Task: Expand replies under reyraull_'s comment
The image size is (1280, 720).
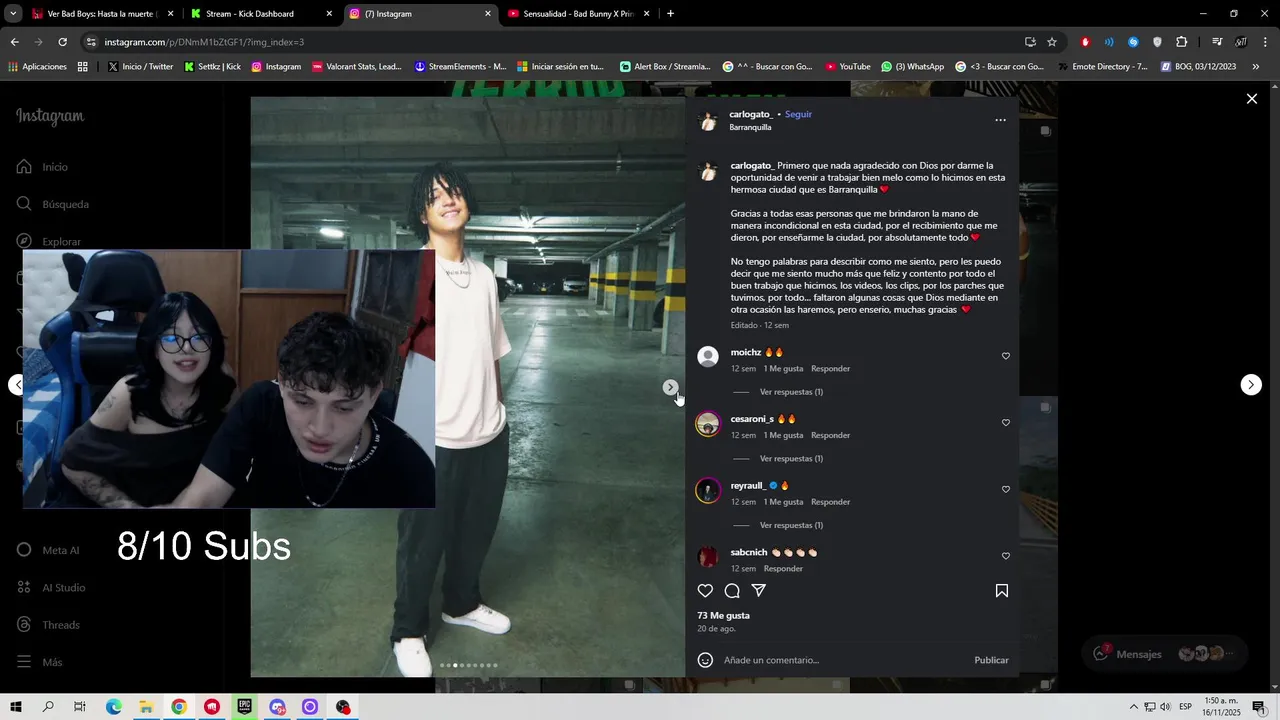Action: click(791, 525)
